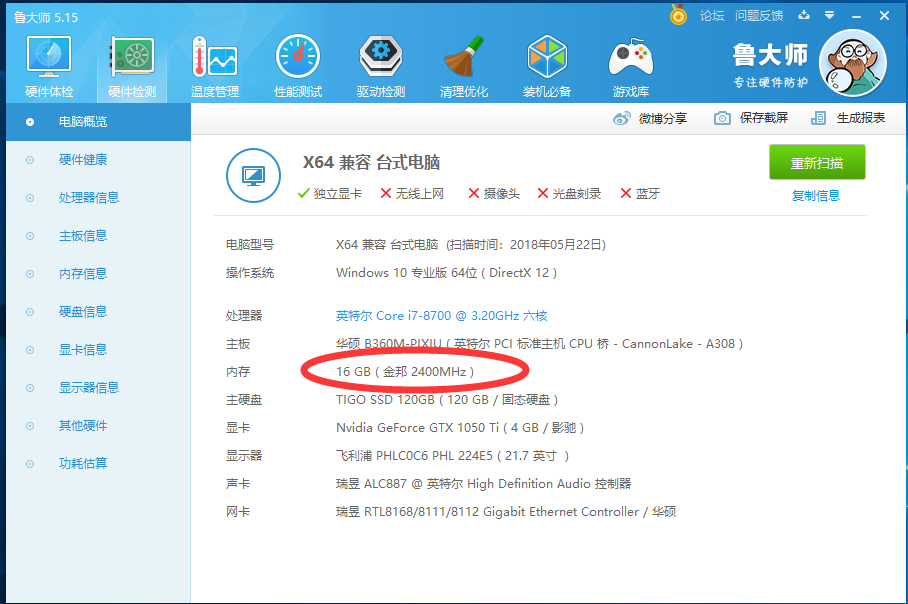Select 电脑概览 in the sidebar

(98, 122)
